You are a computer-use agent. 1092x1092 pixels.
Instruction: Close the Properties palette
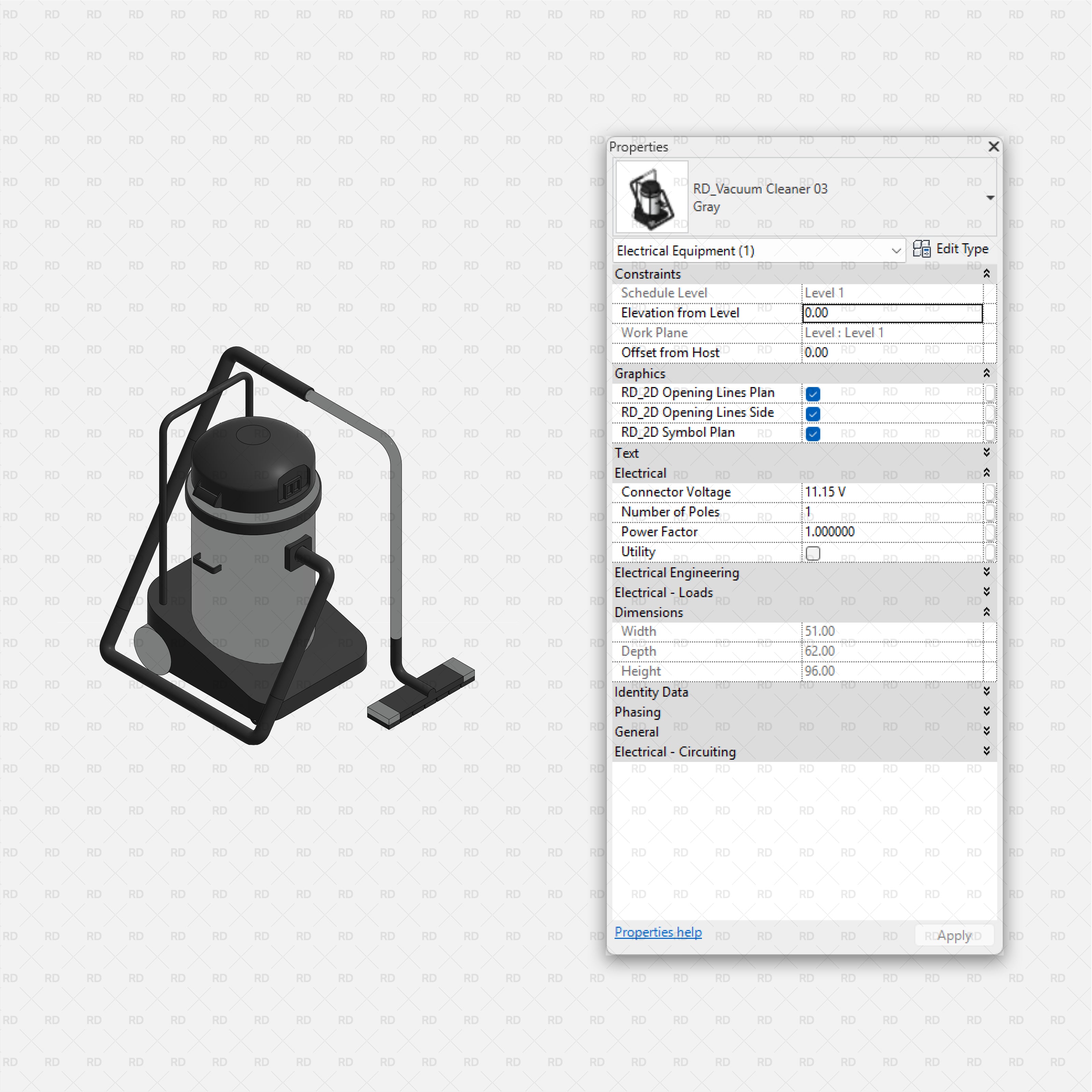(x=994, y=146)
